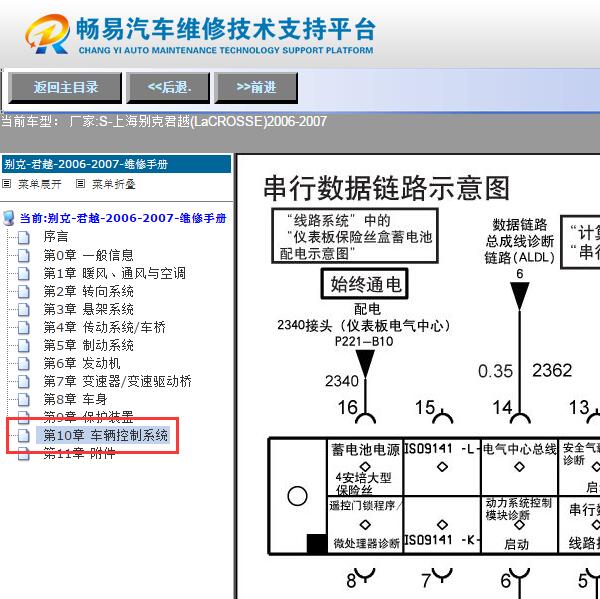Open 序言 chapter

(56, 237)
